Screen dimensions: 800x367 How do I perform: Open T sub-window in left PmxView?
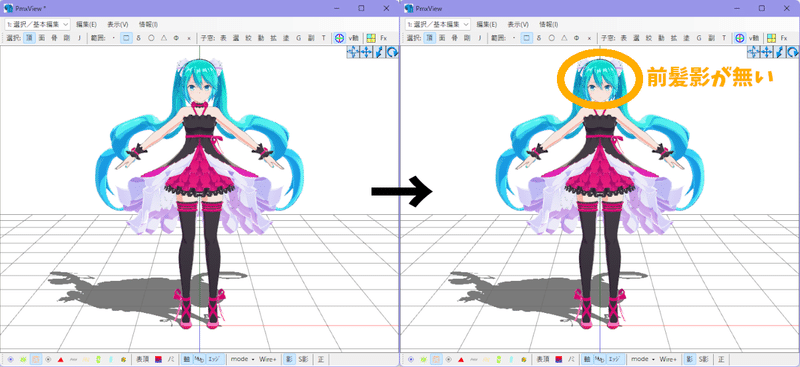323,38
